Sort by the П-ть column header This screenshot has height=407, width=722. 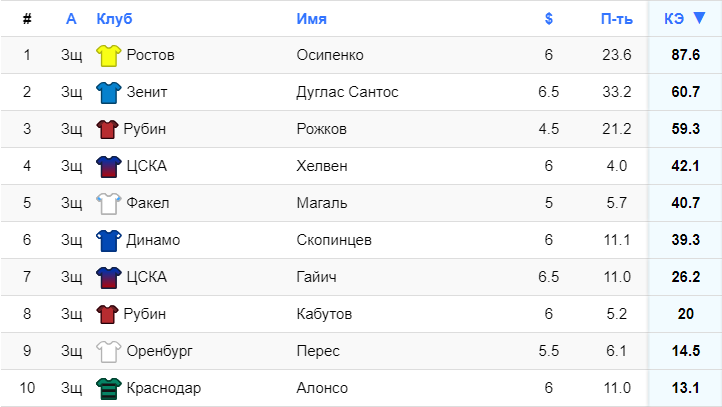pyautogui.click(x=617, y=19)
